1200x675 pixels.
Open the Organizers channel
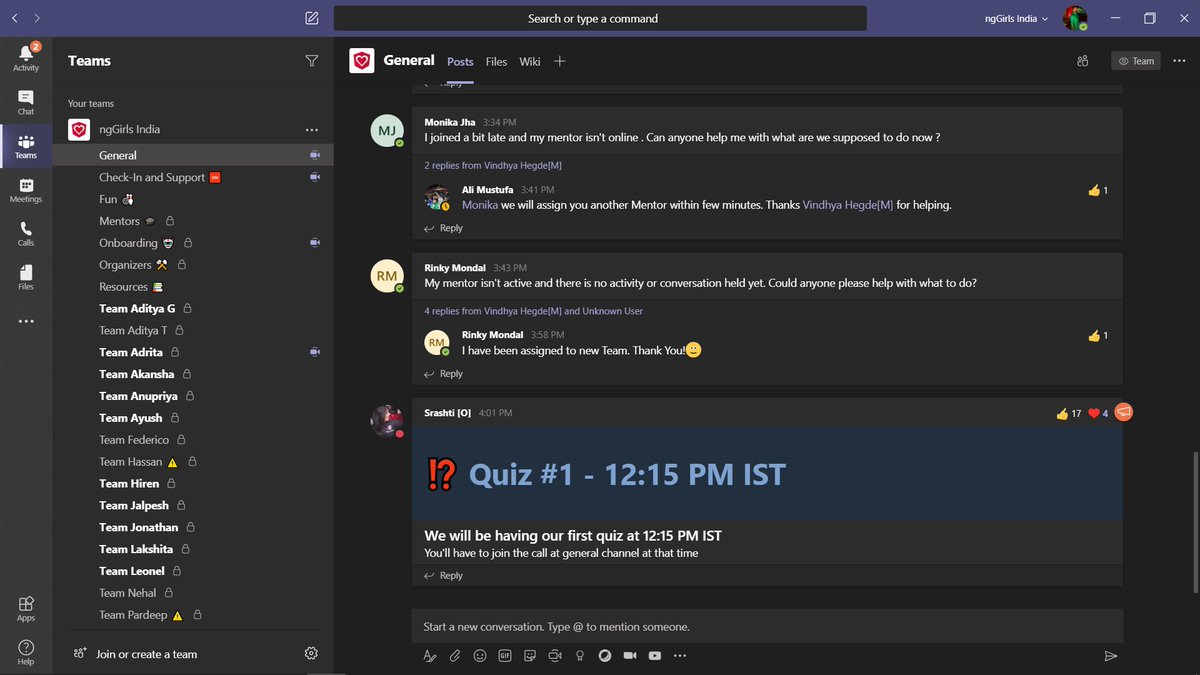click(x=194, y=265)
